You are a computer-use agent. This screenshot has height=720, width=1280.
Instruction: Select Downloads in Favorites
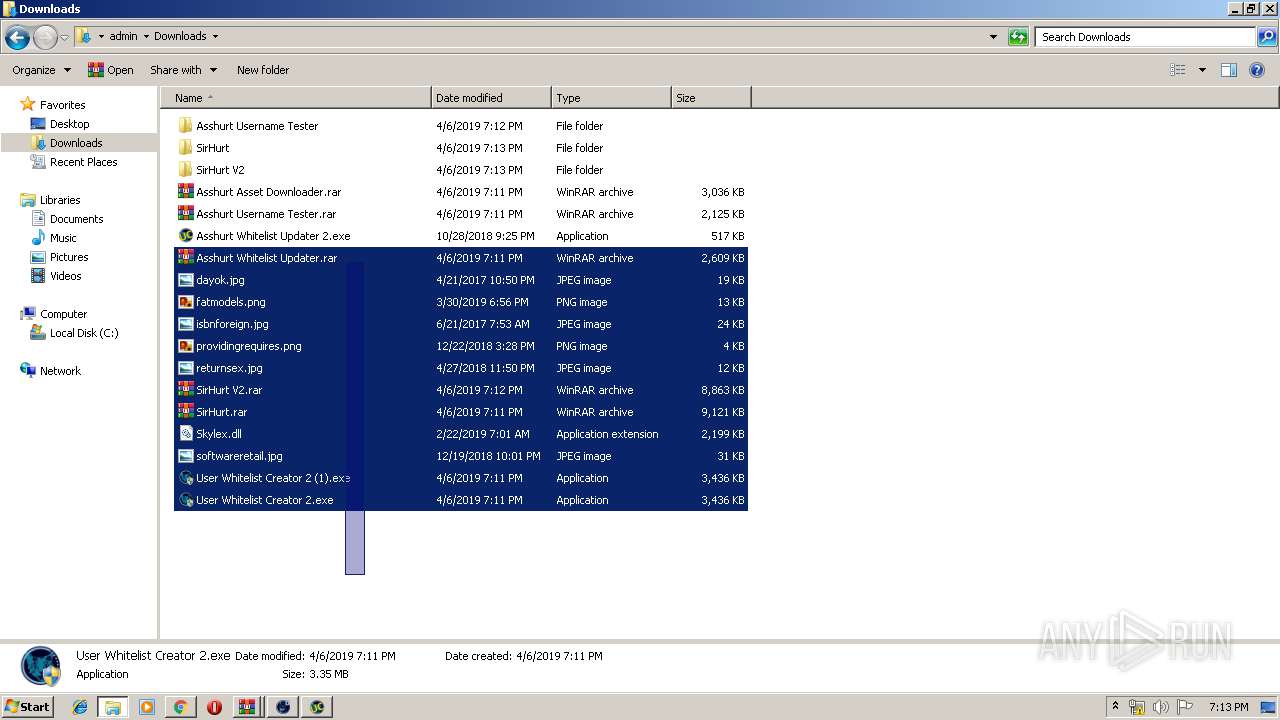click(x=76, y=143)
